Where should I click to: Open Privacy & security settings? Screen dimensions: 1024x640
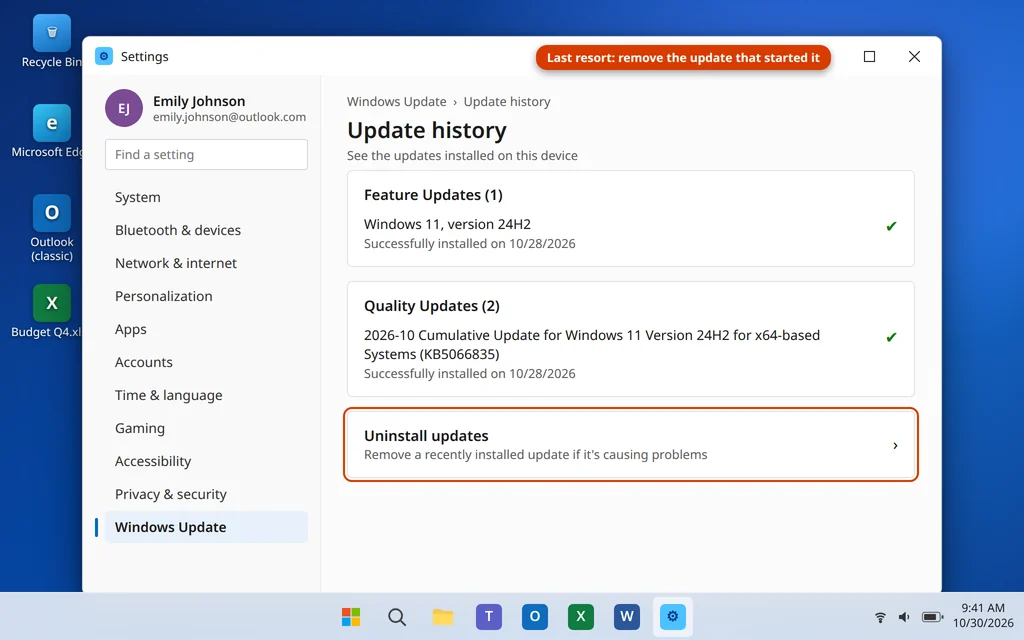click(206, 494)
